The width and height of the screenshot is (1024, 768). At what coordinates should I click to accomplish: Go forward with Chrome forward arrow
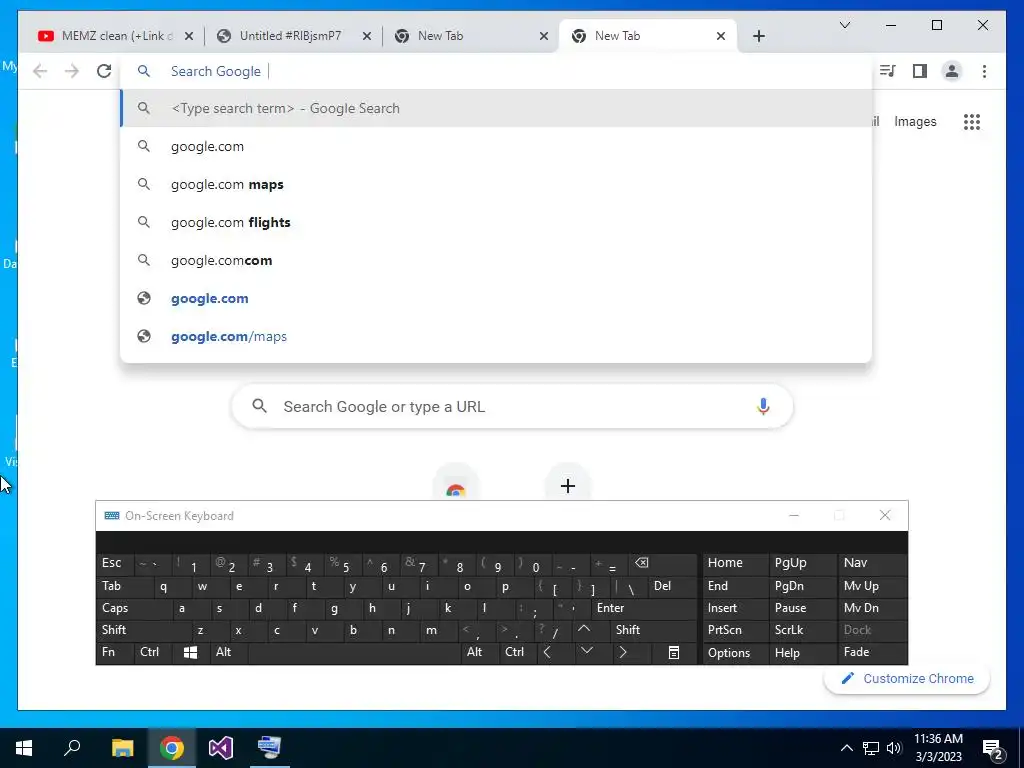point(72,71)
